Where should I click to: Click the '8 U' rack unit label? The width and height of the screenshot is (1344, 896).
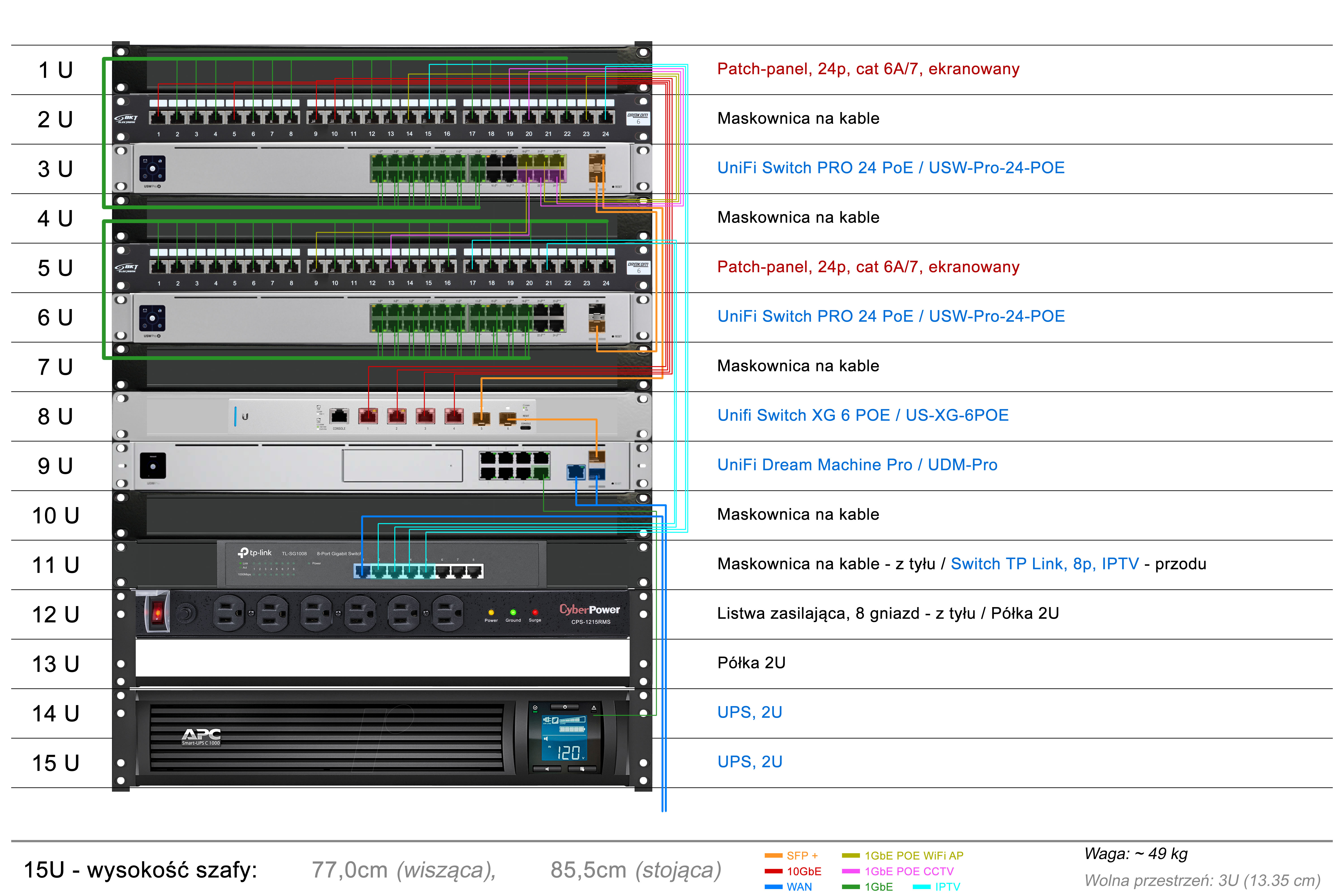click(55, 417)
